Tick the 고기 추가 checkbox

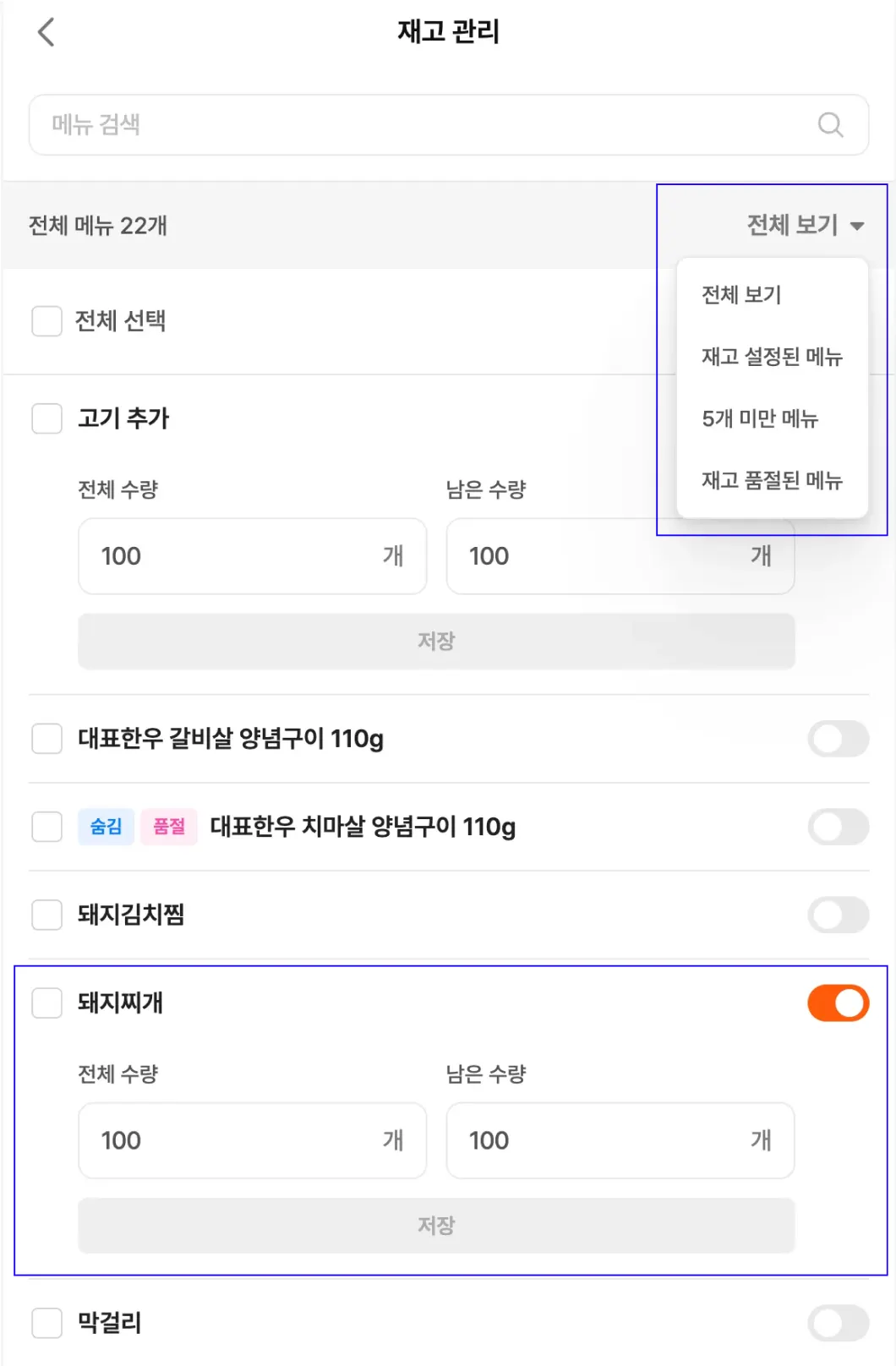point(46,418)
